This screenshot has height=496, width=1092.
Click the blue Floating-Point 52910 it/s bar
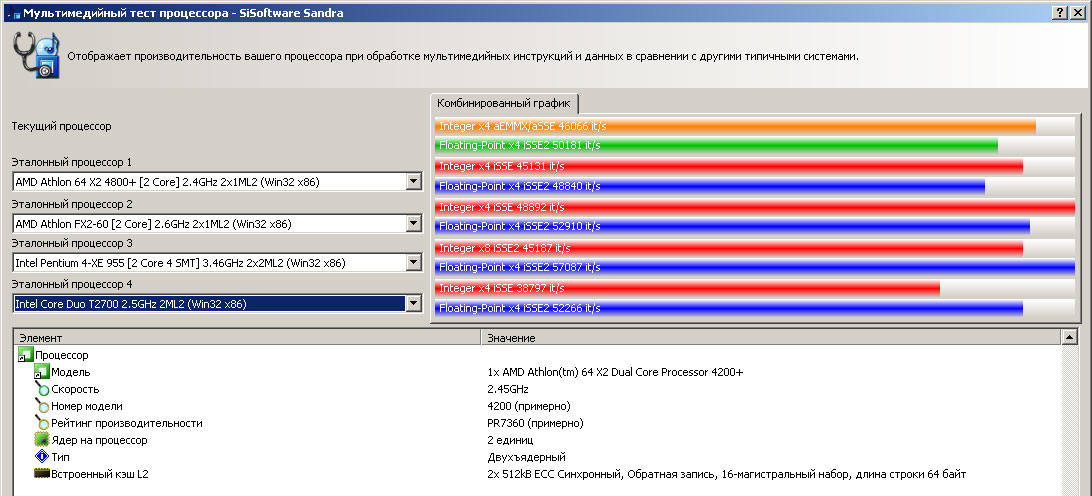[732, 226]
